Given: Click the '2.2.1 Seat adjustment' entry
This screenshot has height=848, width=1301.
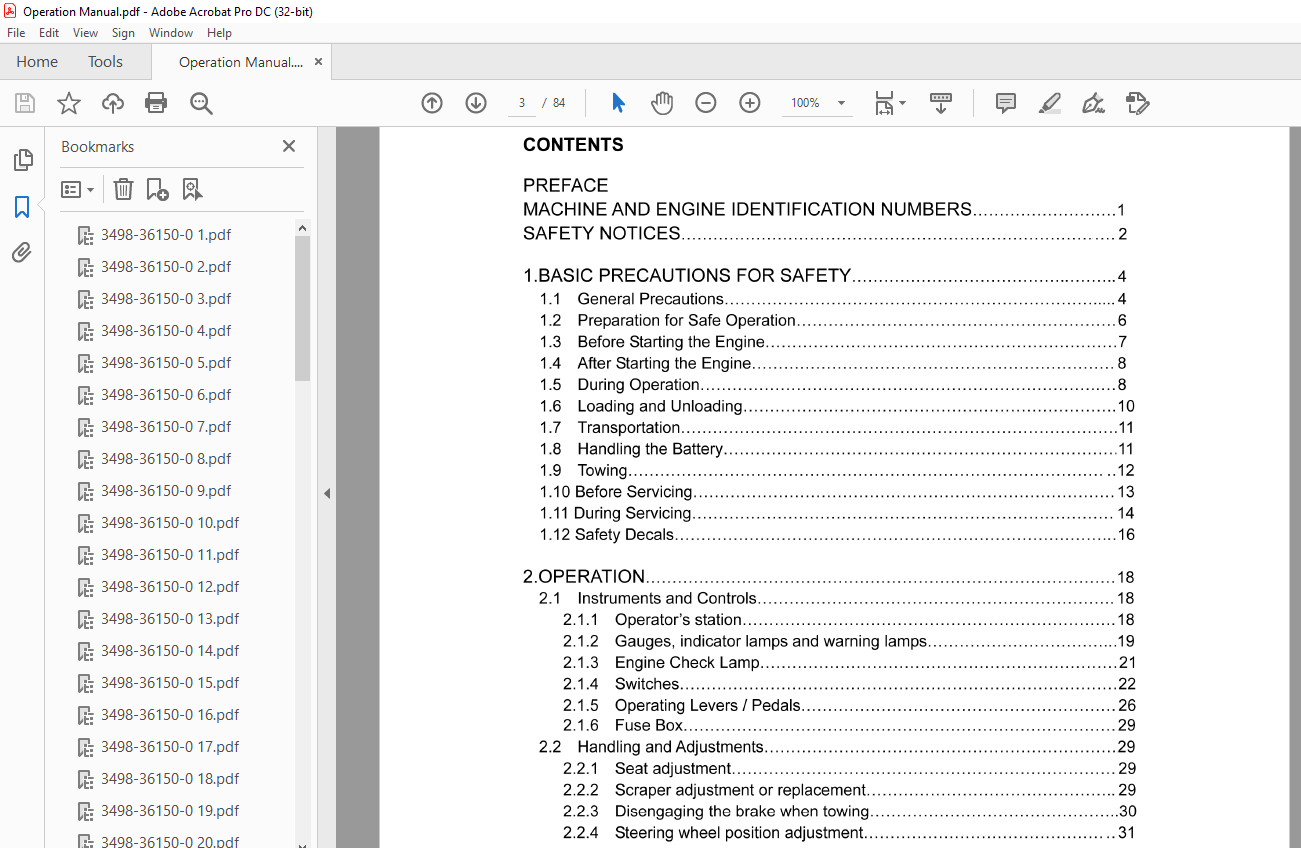Looking at the screenshot, I should tap(849, 769).
